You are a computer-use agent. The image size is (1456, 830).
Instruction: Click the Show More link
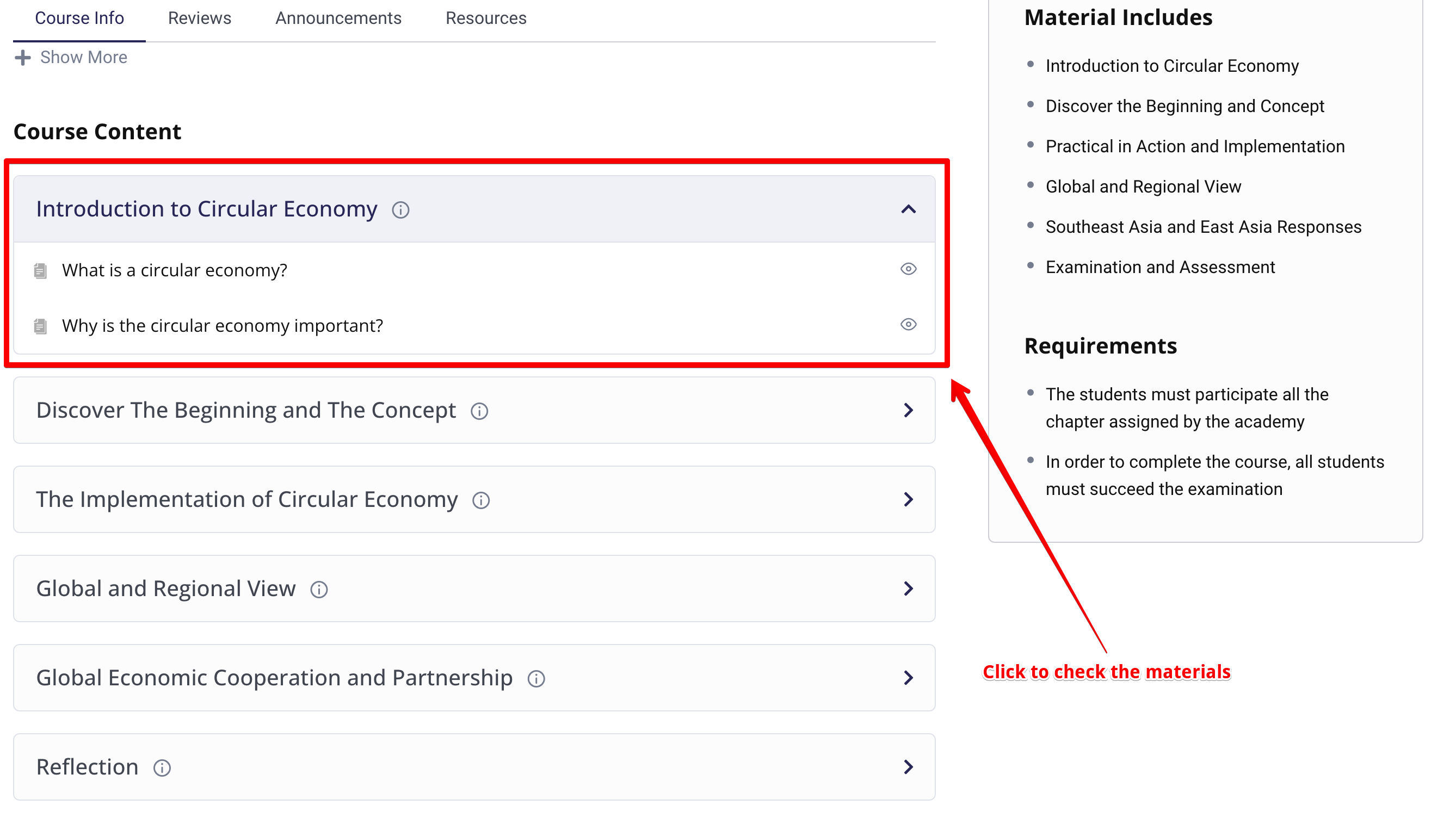pyautogui.click(x=71, y=57)
